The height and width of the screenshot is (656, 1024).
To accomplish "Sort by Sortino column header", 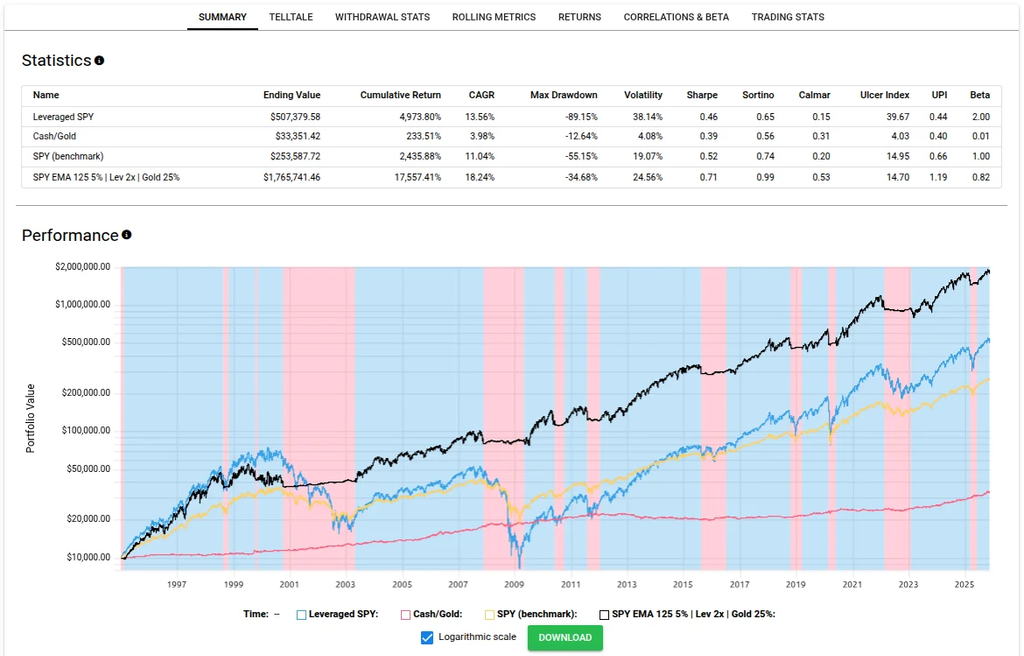I will tap(758, 95).
